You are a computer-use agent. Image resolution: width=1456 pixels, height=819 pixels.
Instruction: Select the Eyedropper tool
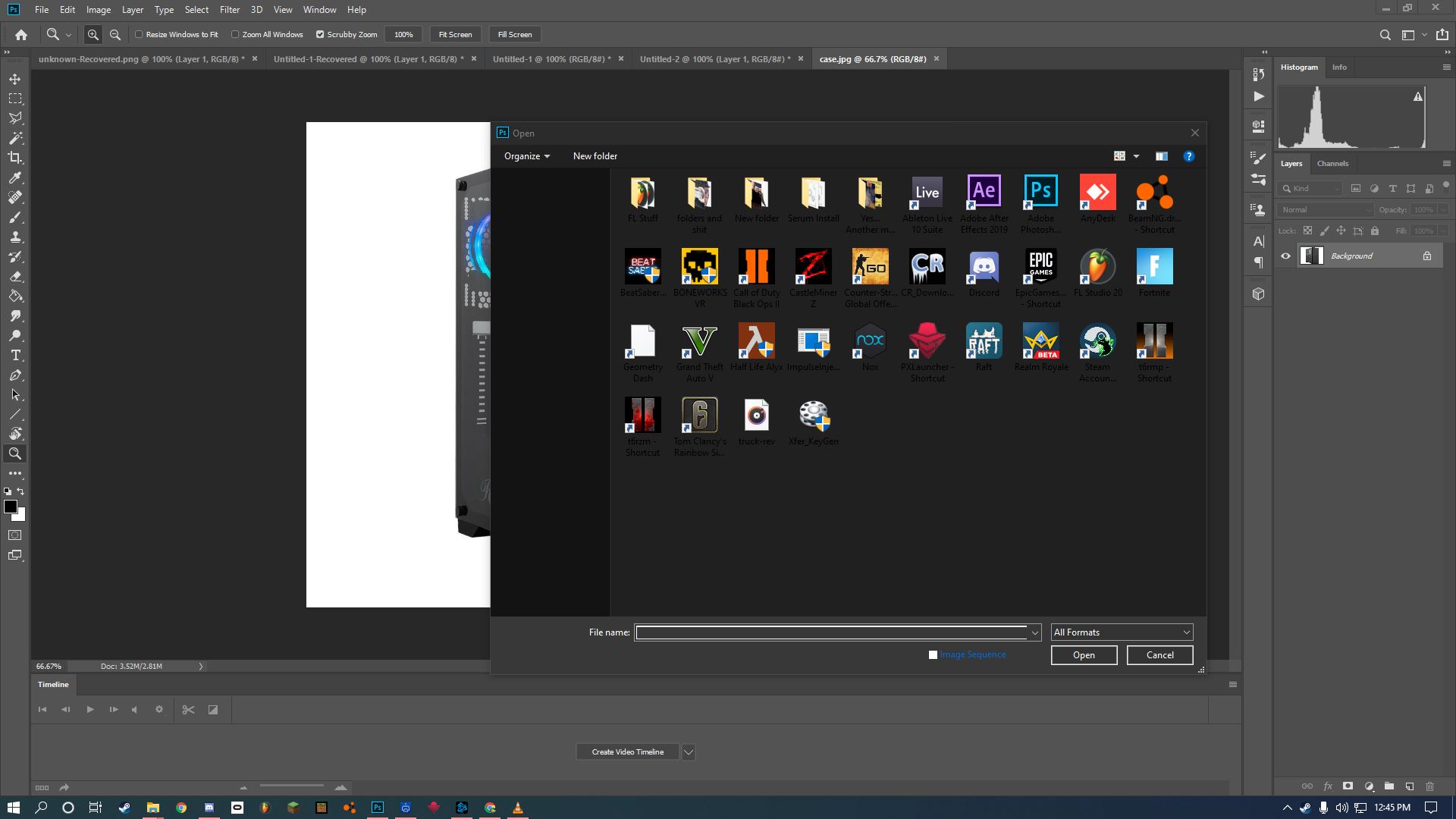click(x=15, y=177)
